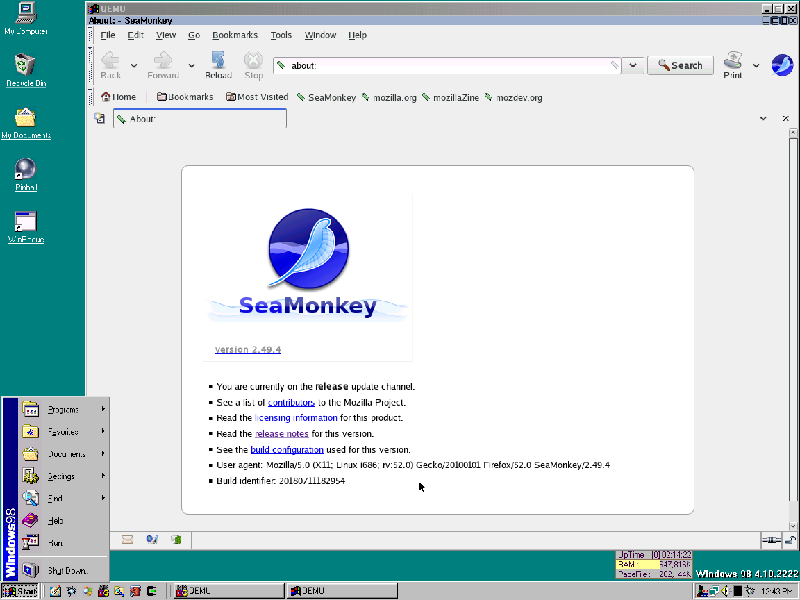Click into the URL address field
This screenshot has width=800, height=600.
[449, 65]
